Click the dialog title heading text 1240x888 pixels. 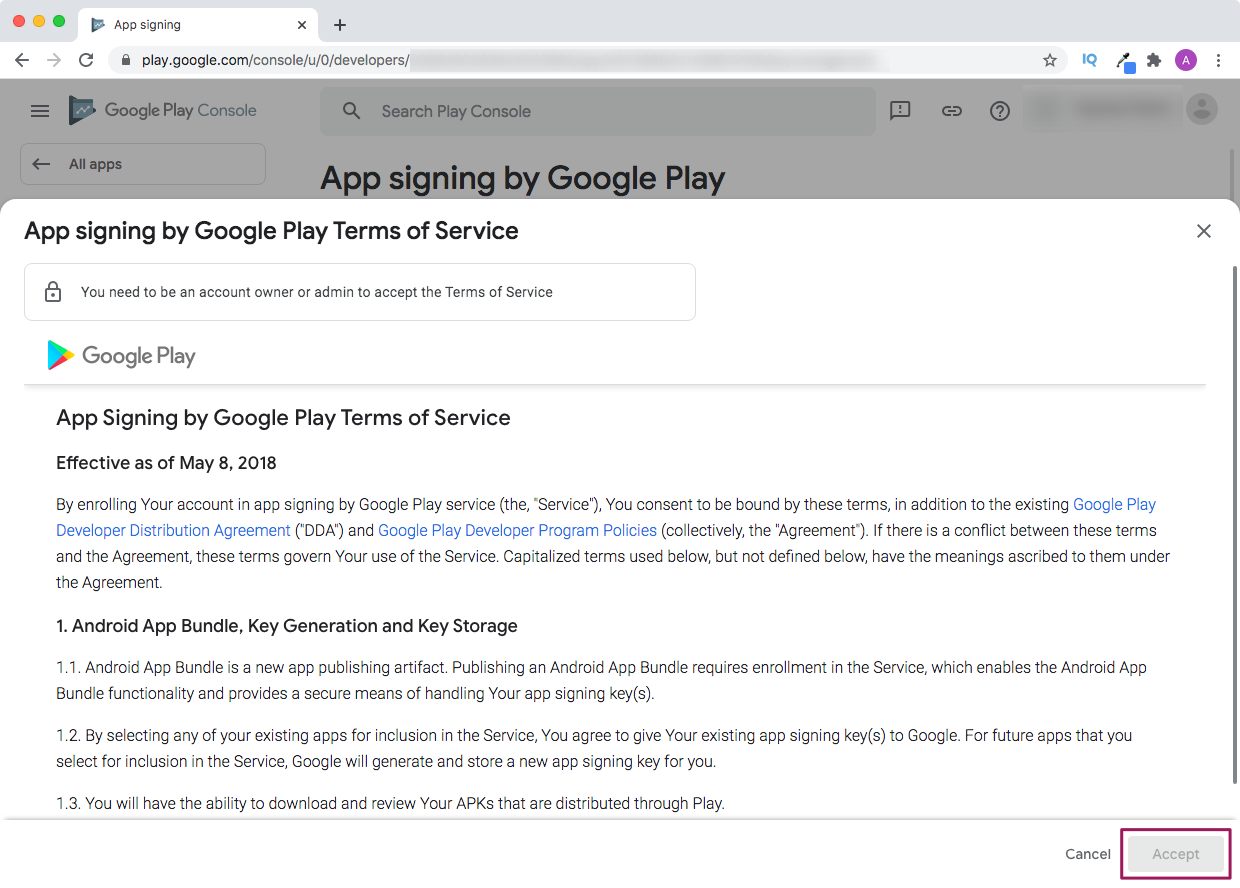[271, 231]
